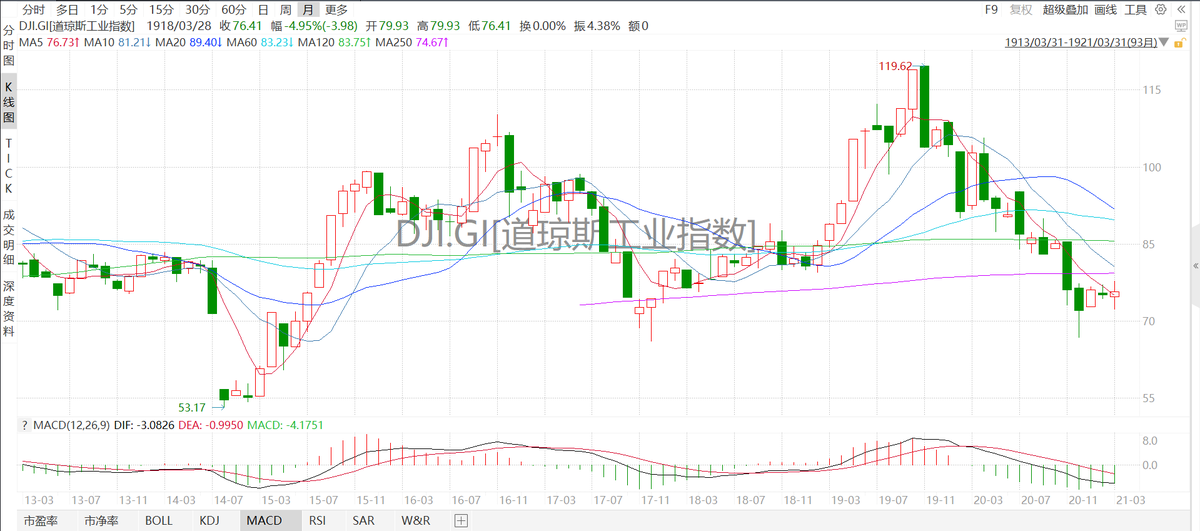The height and width of the screenshot is (531, 1200).
Task: Add indicator with plus icon
Action: pyautogui.click(x=461, y=520)
